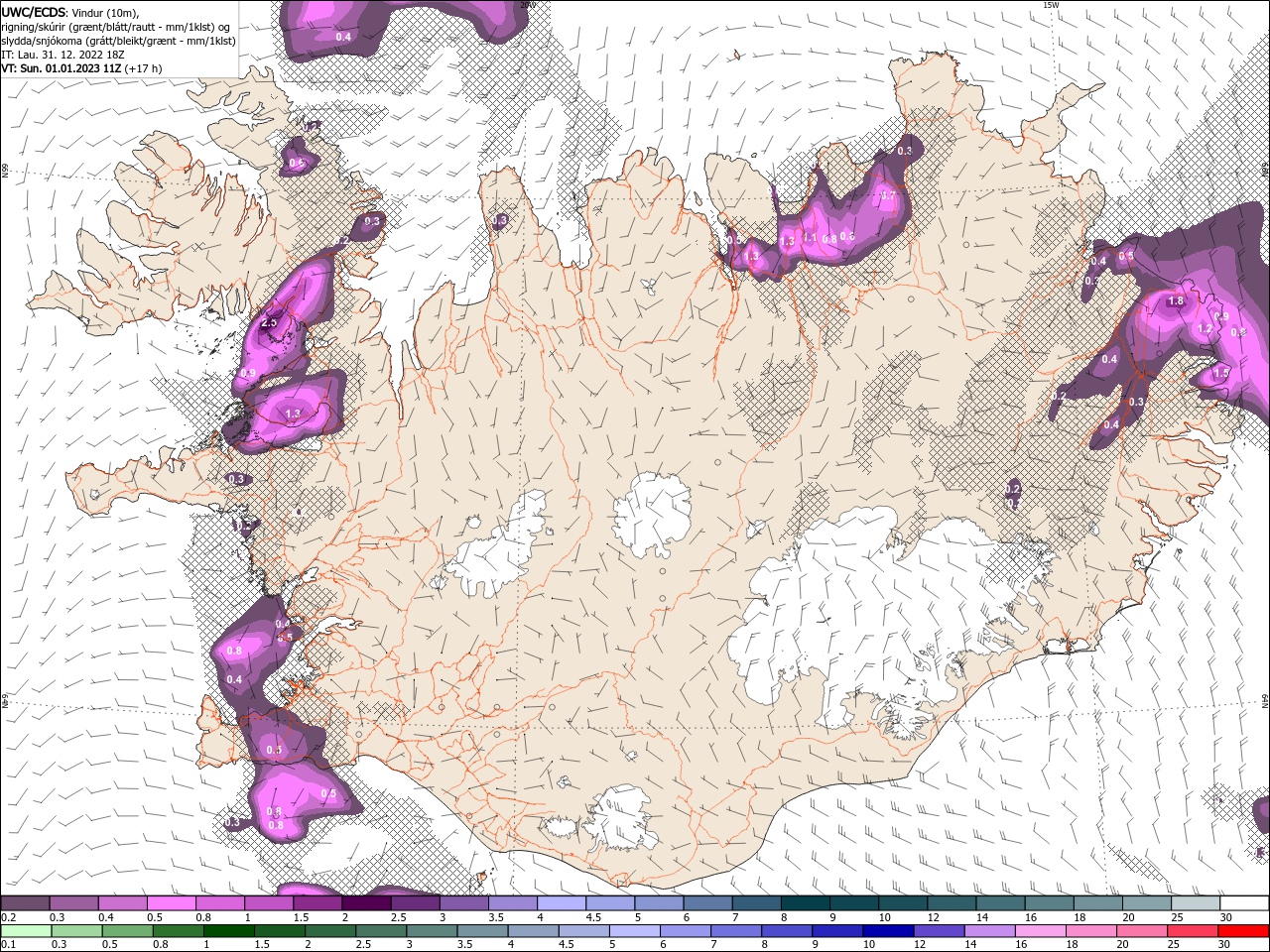This screenshot has height=952, width=1270.
Task: Click the '3.5' number in the upper legend
Action: pyautogui.click(x=496, y=917)
